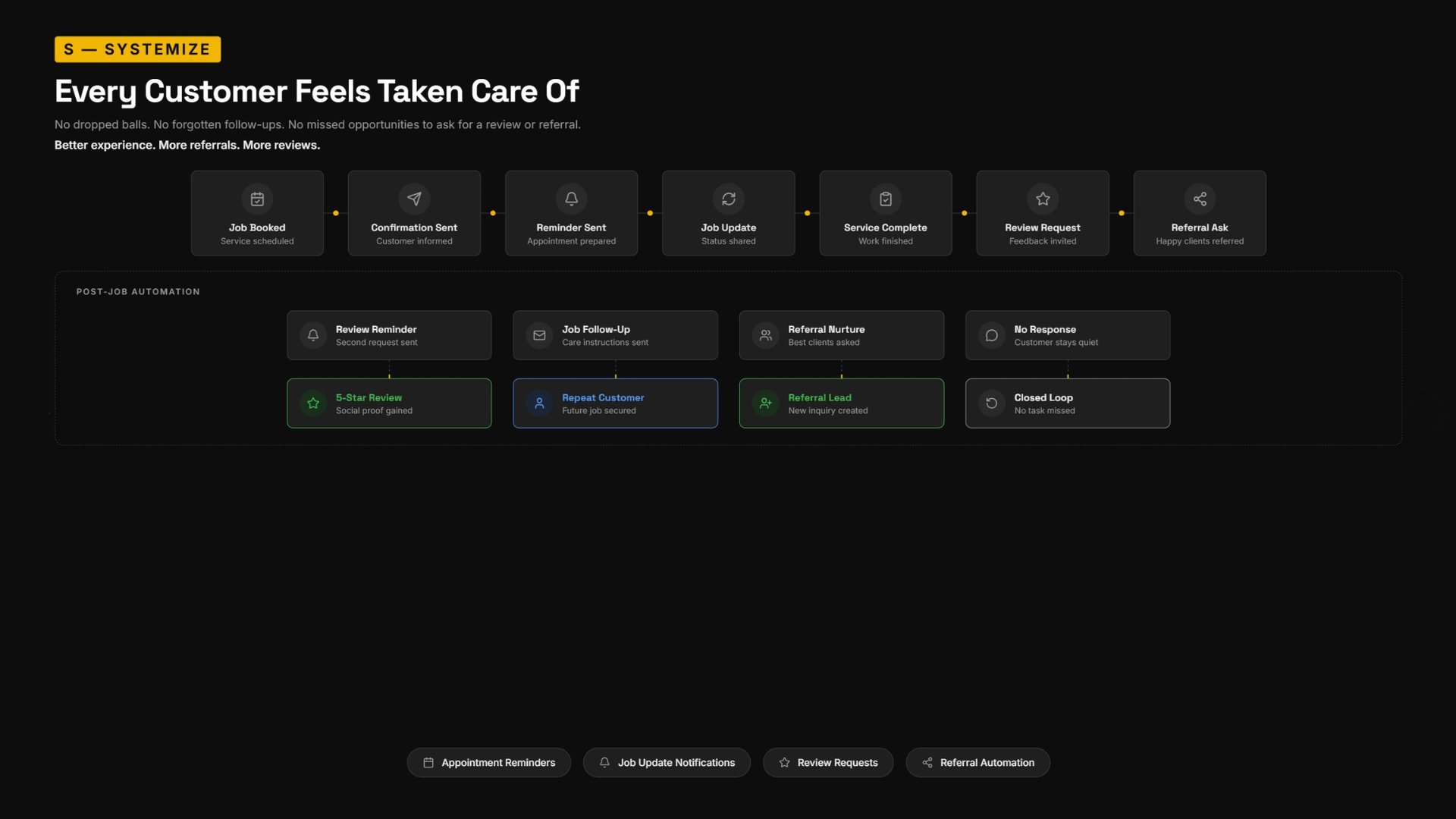The width and height of the screenshot is (1456, 819).
Task: Click star icon in Review Requests pill
Action: coord(784,763)
